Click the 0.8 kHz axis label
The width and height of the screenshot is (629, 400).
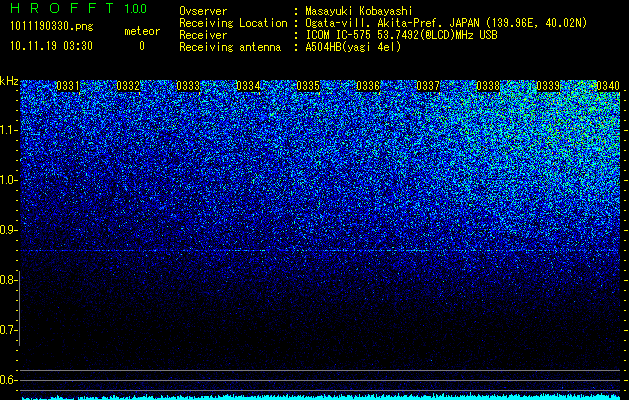8,280
